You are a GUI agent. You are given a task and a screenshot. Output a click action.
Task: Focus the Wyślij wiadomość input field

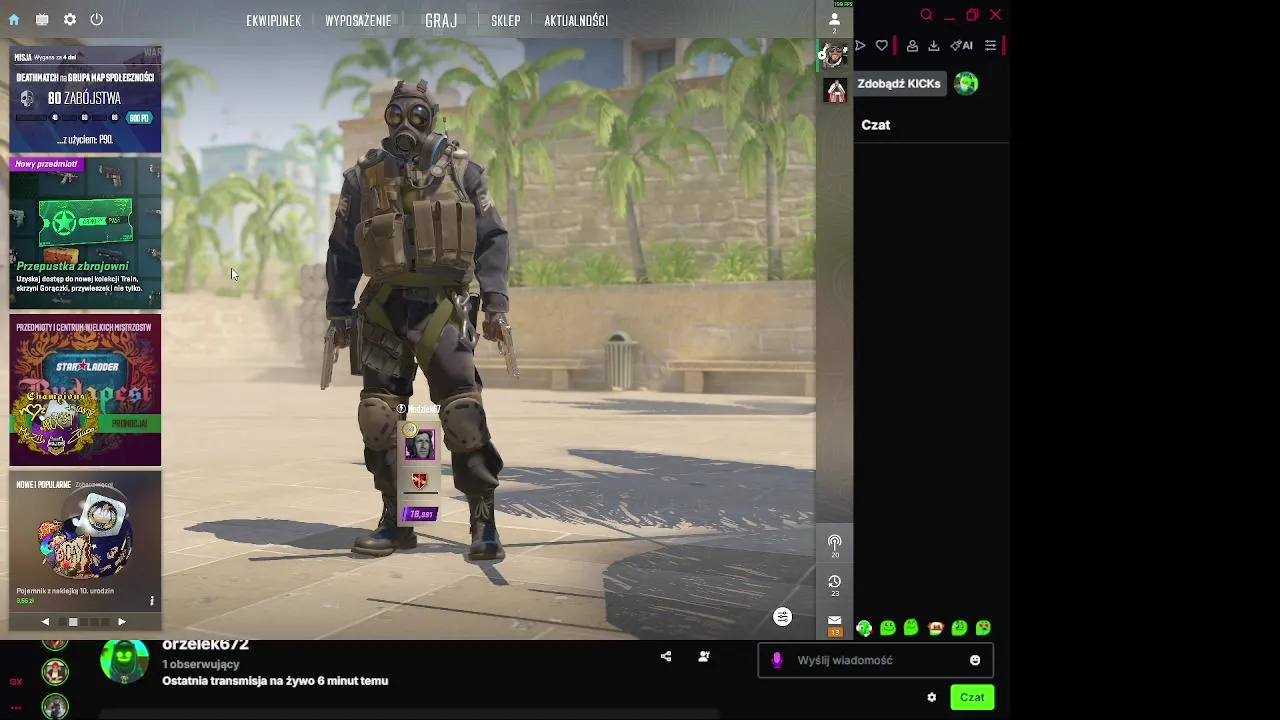876,660
